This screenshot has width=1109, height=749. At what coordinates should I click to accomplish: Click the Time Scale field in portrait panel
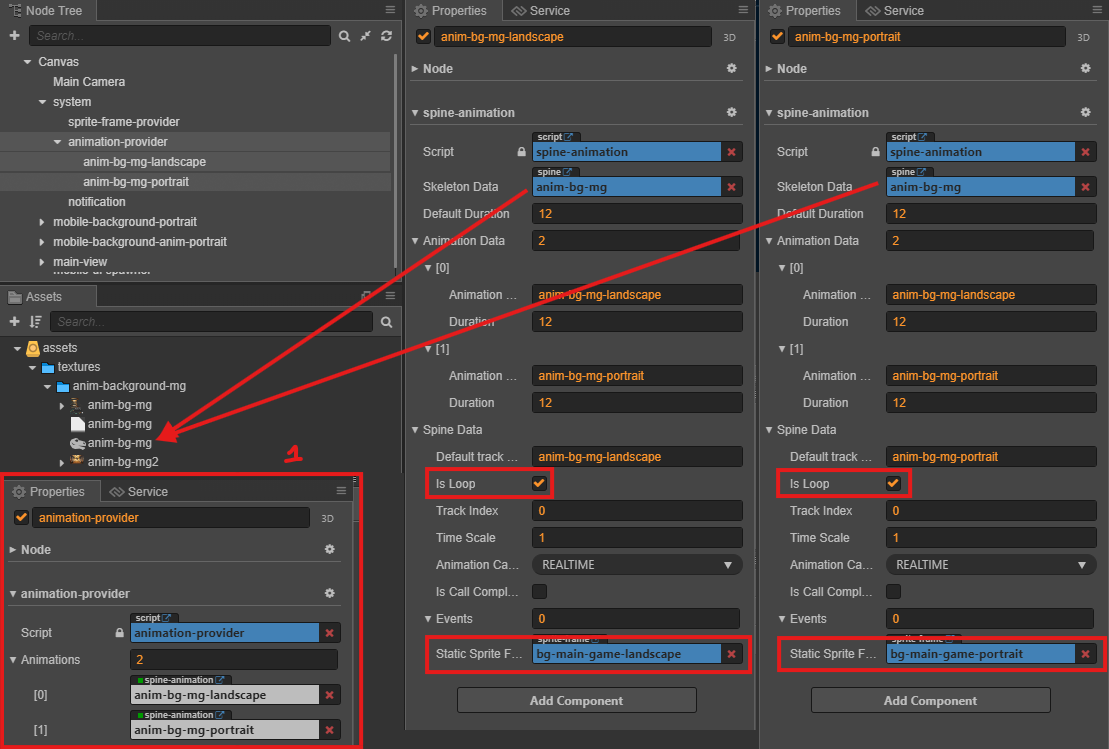pyautogui.click(x=990, y=538)
